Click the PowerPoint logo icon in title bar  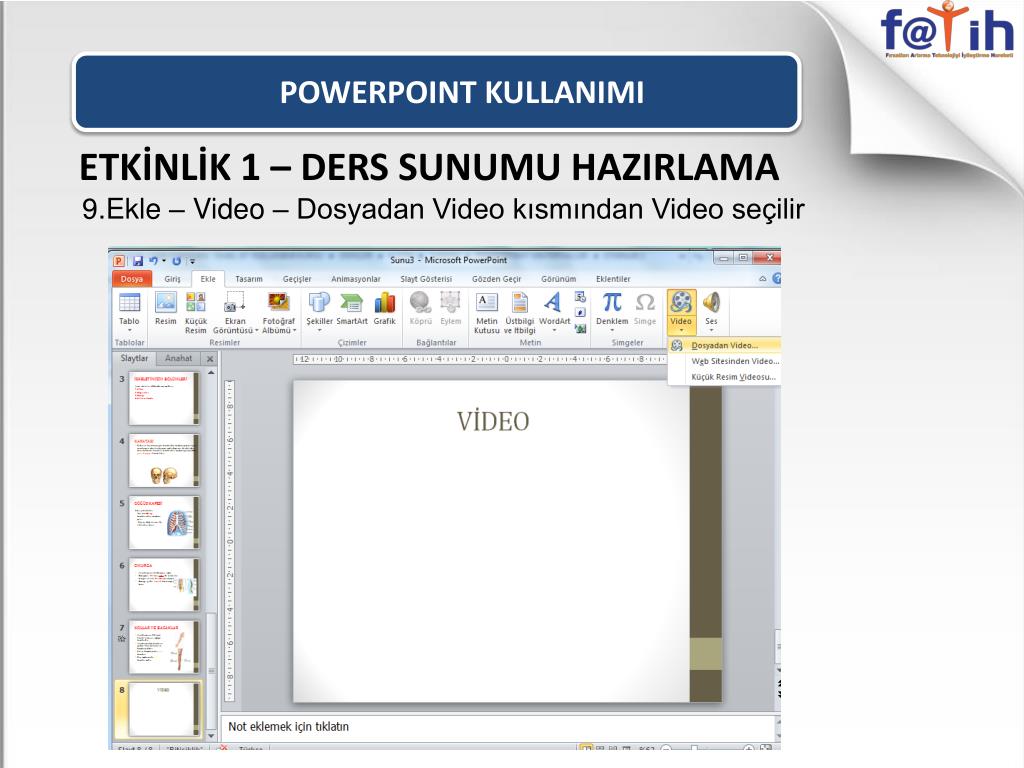(x=119, y=261)
